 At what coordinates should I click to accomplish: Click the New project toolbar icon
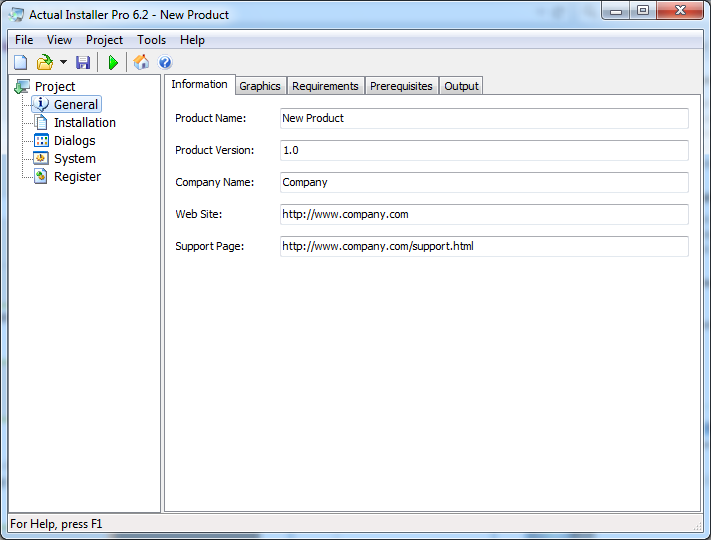pos(21,62)
